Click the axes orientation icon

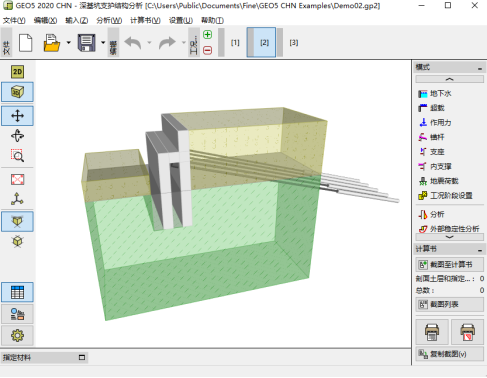[17, 199]
